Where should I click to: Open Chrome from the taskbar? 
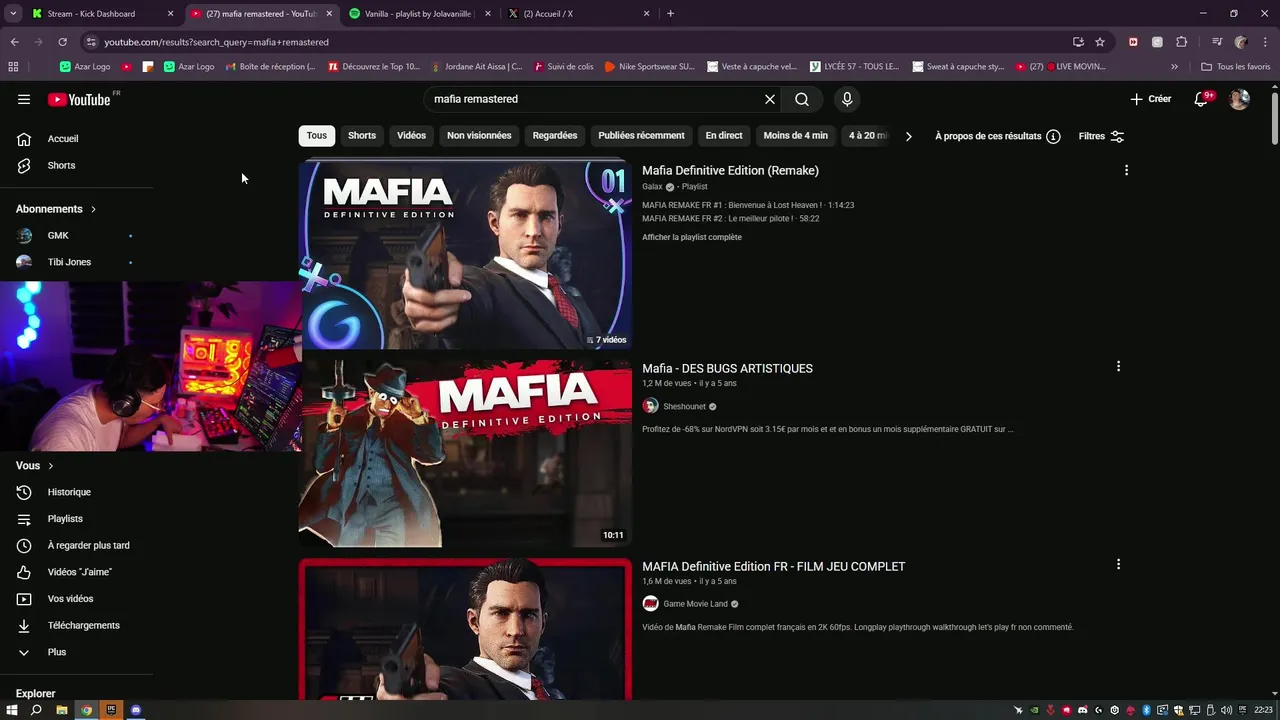[x=86, y=710]
